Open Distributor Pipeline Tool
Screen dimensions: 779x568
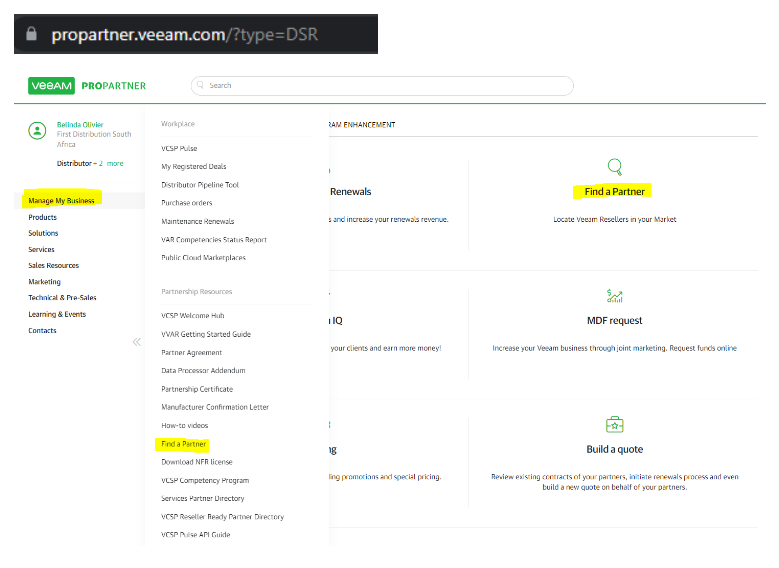click(200, 185)
